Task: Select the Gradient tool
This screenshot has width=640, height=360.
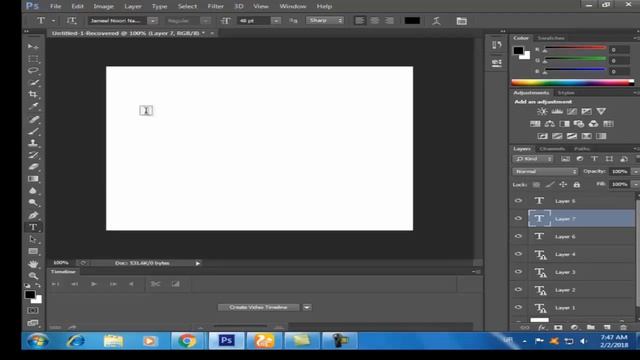Action: click(x=33, y=179)
